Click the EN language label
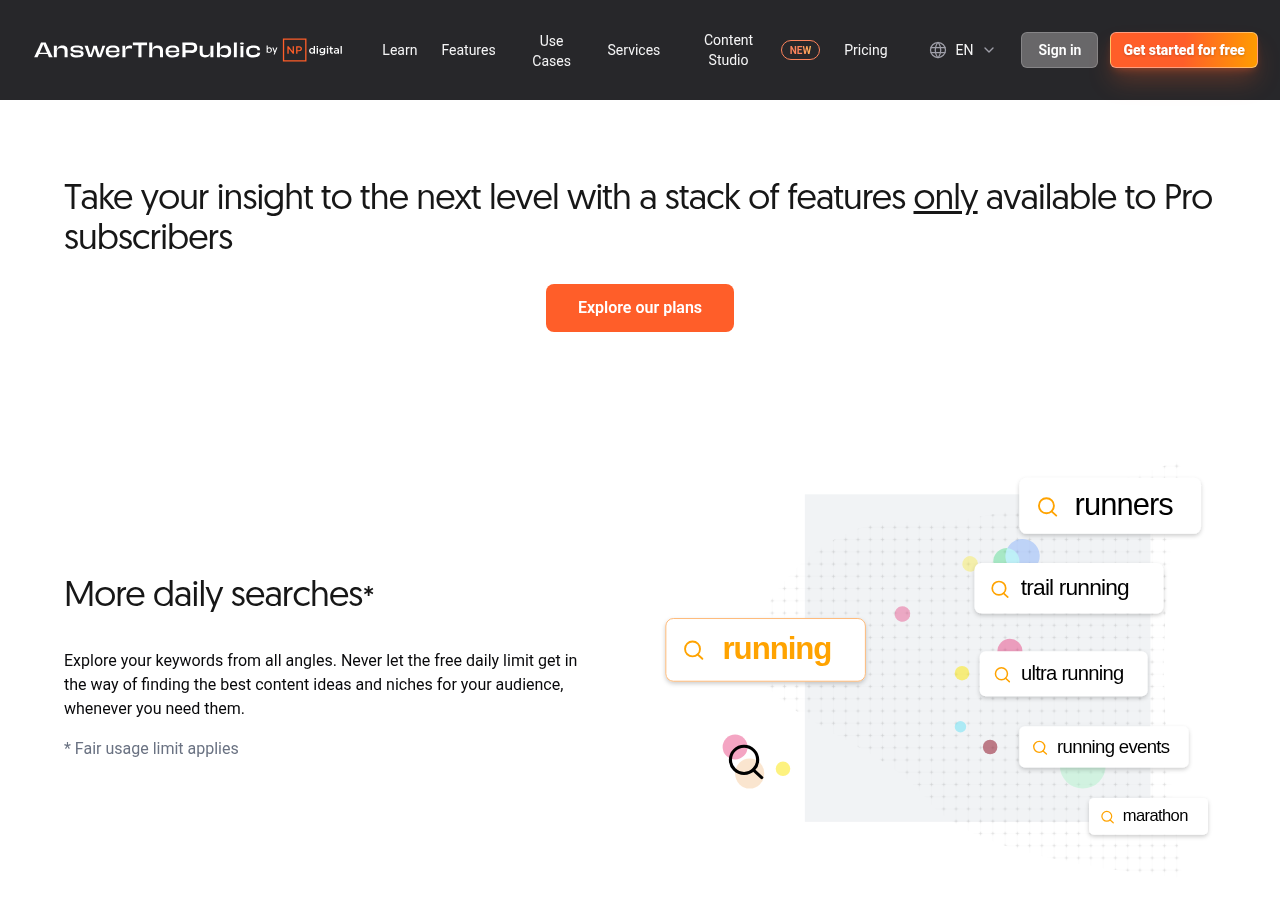Screen dimensions: 1280x900 click(x=964, y=50)
